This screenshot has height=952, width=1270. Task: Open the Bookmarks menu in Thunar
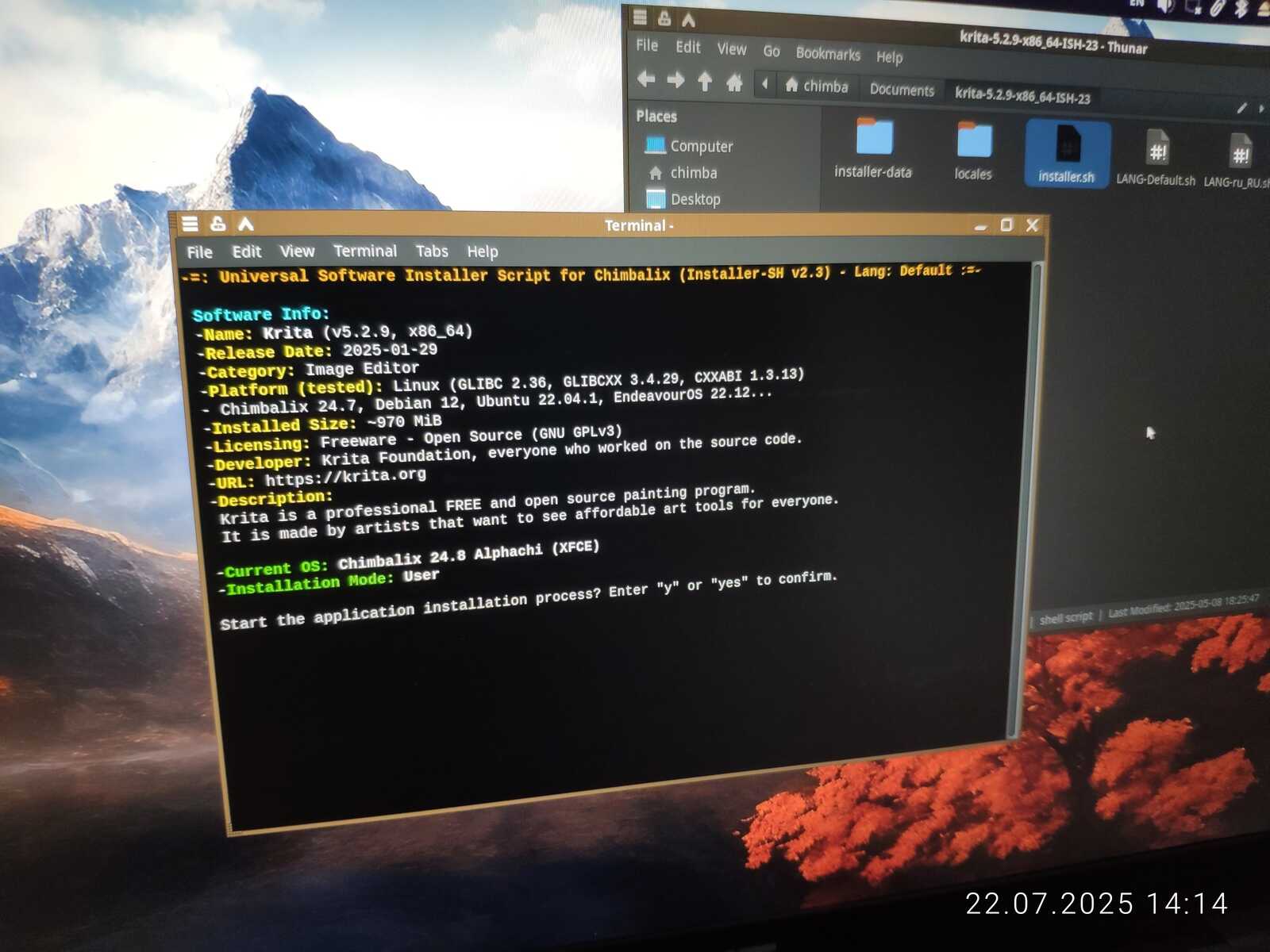tap(828, 53)
